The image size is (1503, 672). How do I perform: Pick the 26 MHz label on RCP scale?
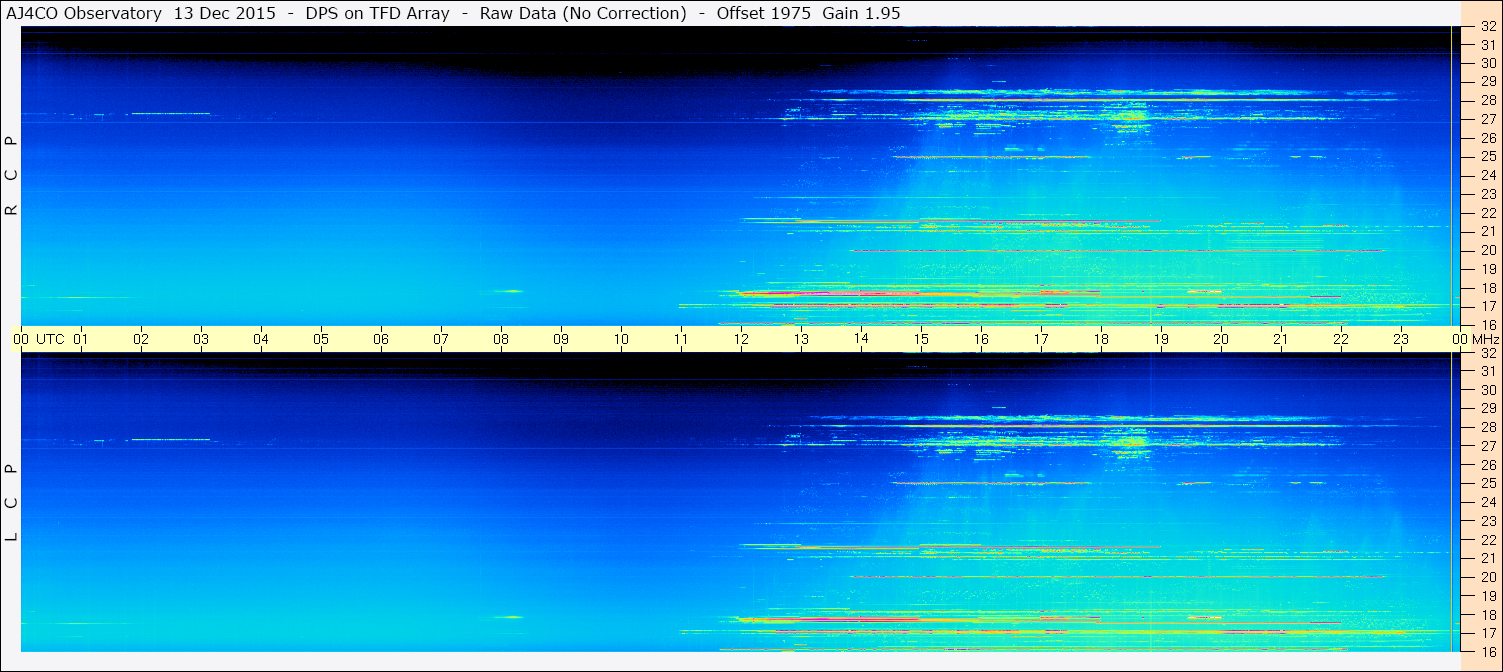pyautogui.click(x=1488, y=138)
